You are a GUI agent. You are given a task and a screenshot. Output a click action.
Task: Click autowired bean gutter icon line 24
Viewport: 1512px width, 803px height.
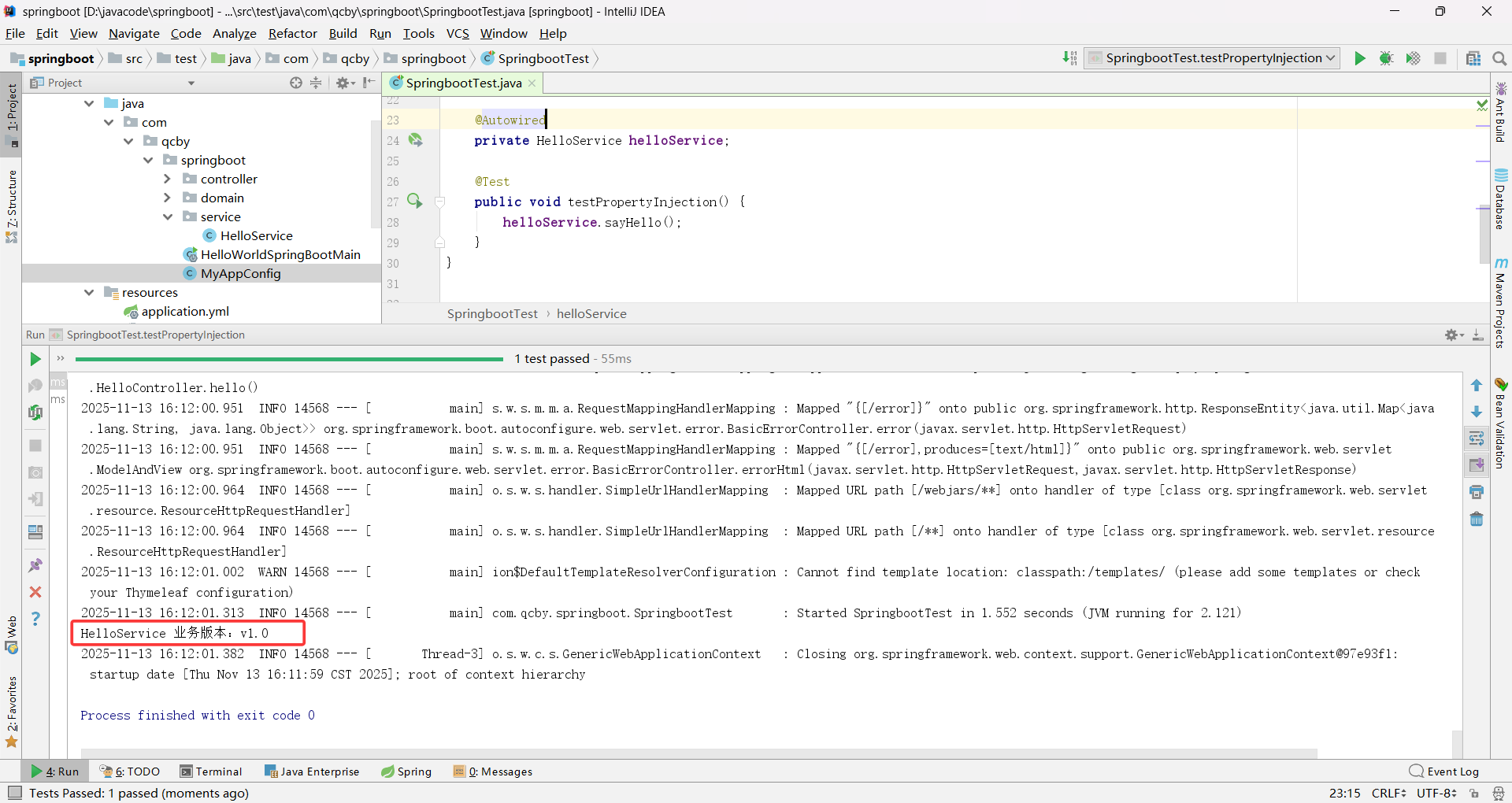coord(415,140)
